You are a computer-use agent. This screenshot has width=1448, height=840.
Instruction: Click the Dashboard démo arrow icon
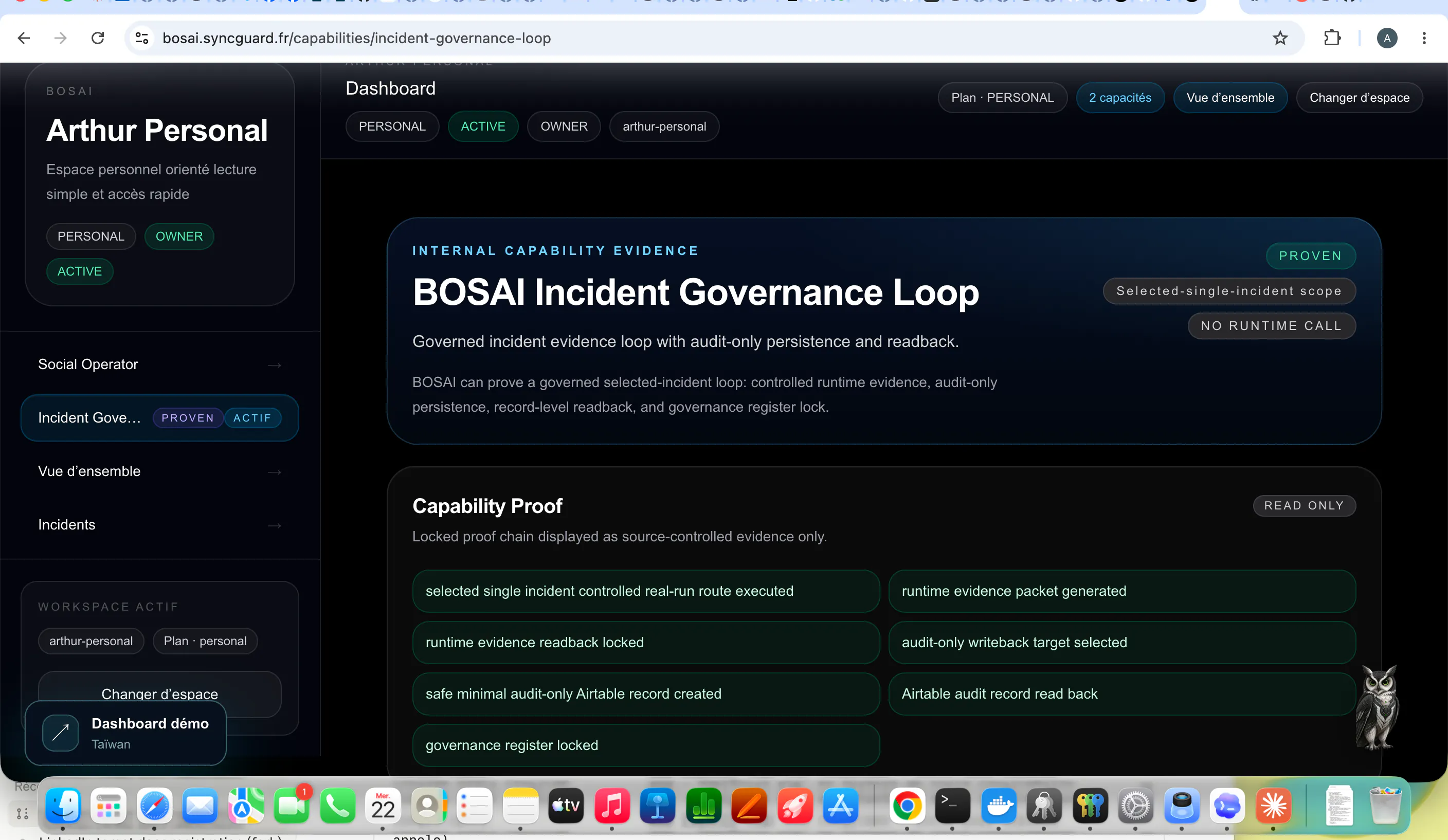coord(60,733)
